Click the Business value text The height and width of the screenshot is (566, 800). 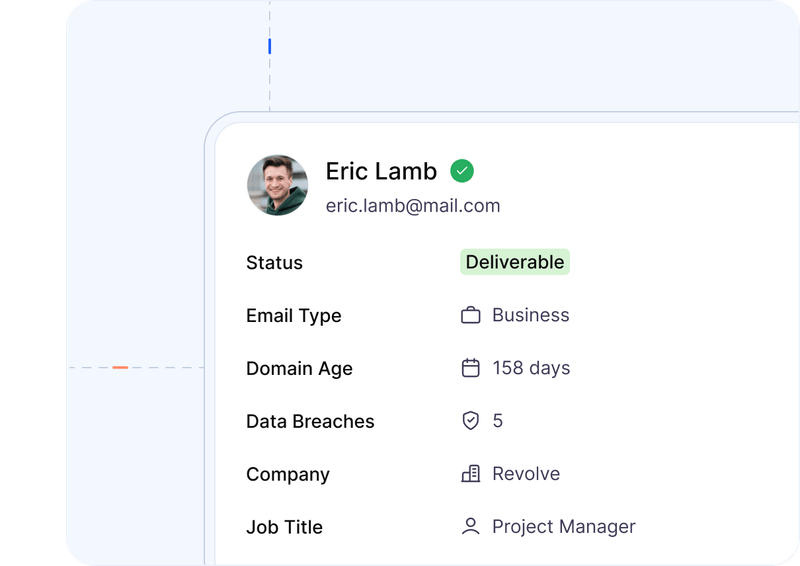[x=531, y=315]
